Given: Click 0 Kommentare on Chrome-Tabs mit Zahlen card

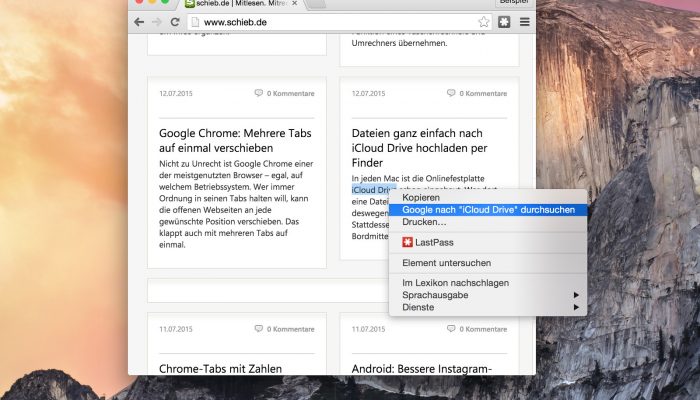Looking at the screenshot, I should coord(291,329).
